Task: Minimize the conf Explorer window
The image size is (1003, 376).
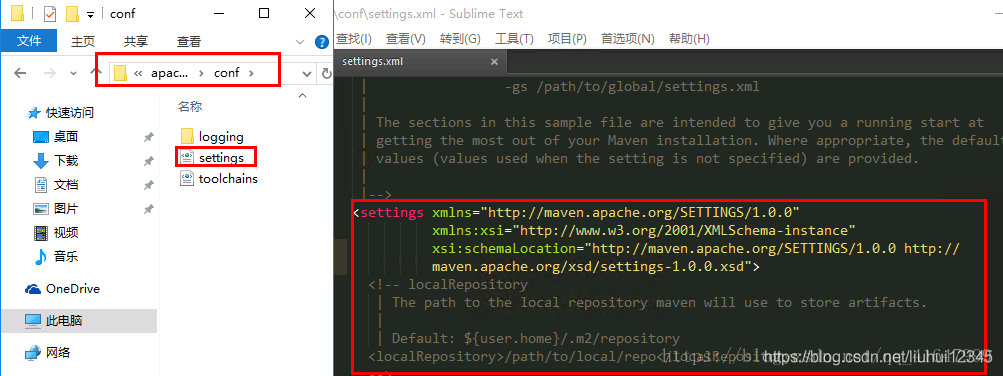Action: click(218, 13)
